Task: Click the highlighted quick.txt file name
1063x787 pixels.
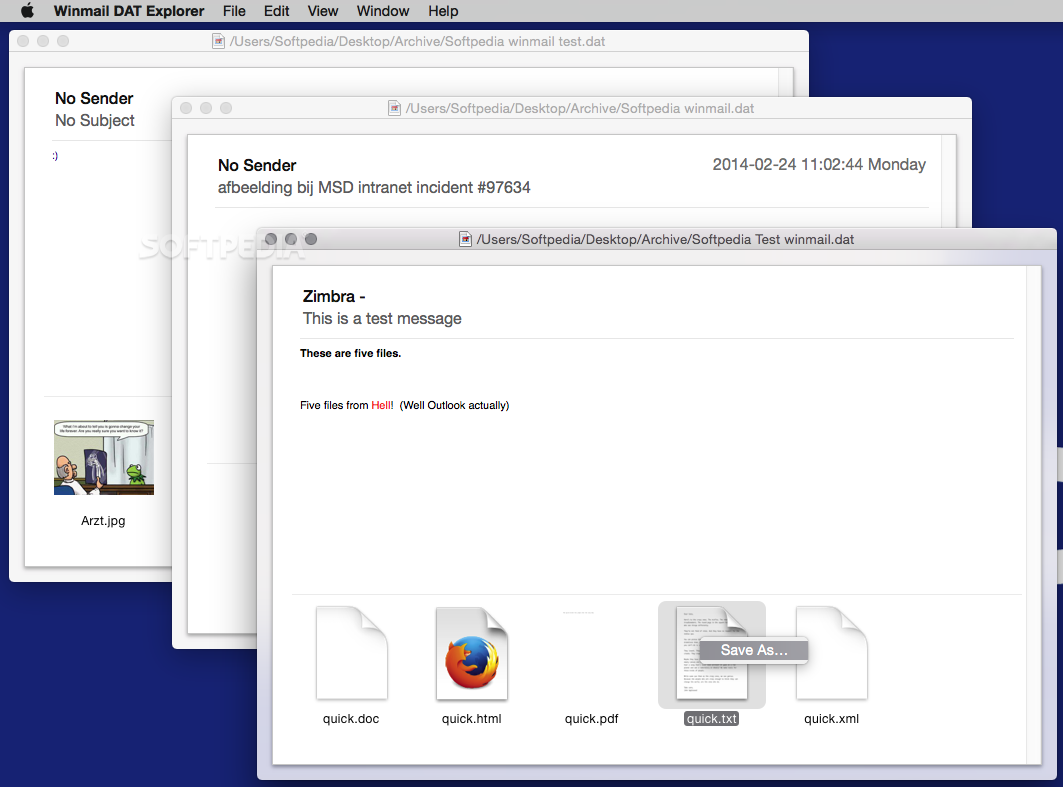Action: click(x=711, y=719)
